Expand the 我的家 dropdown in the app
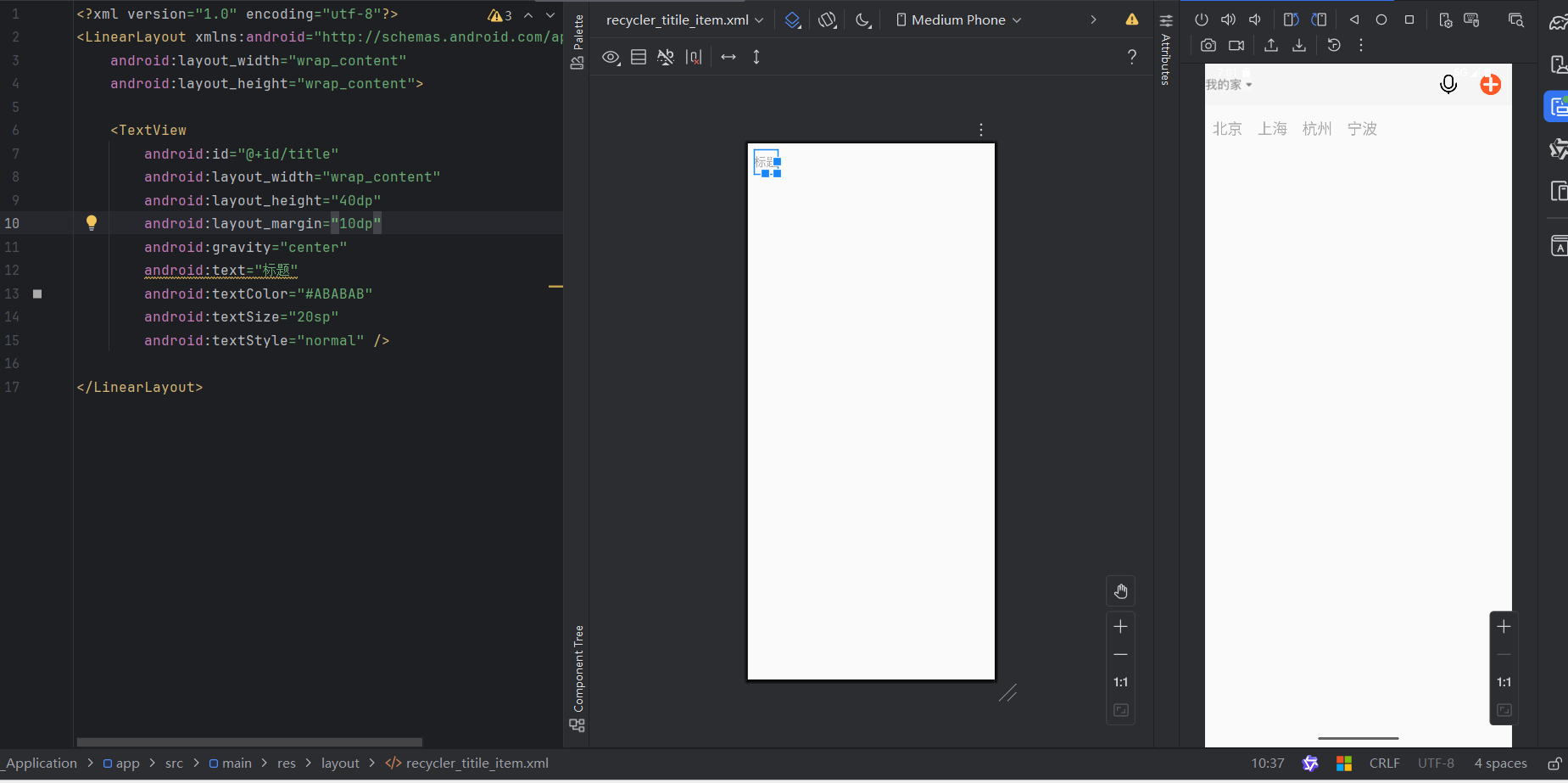 (1229, 85)
